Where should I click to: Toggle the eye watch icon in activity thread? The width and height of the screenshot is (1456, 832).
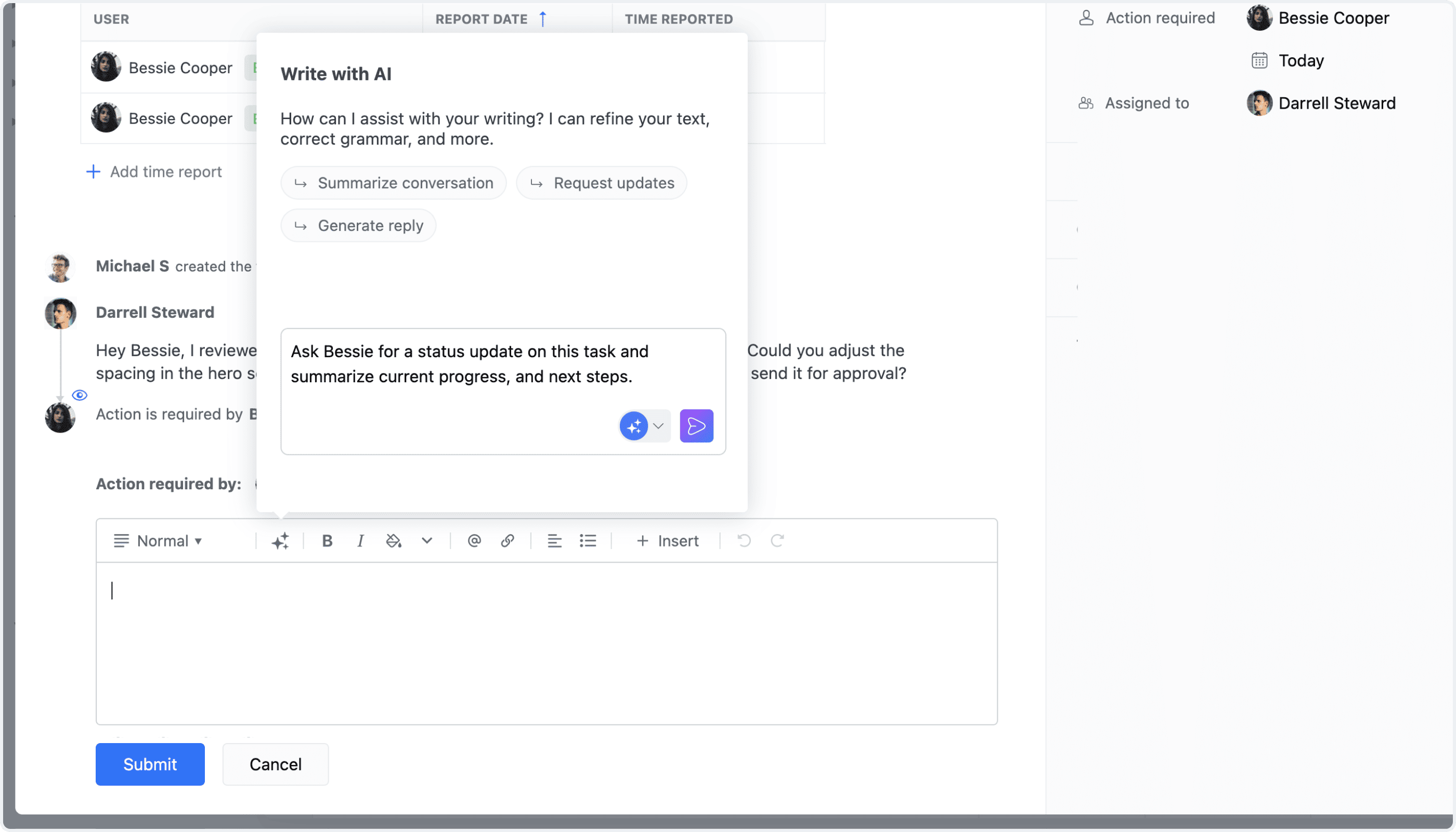click(80, 395)
